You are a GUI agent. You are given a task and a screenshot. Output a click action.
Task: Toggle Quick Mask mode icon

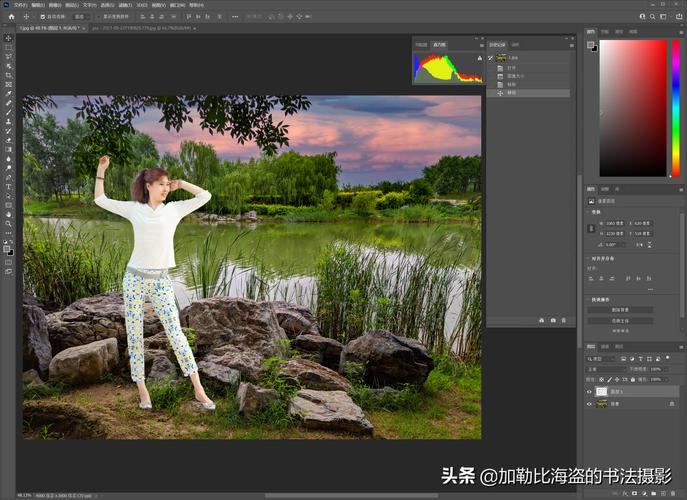pos(8,262)
